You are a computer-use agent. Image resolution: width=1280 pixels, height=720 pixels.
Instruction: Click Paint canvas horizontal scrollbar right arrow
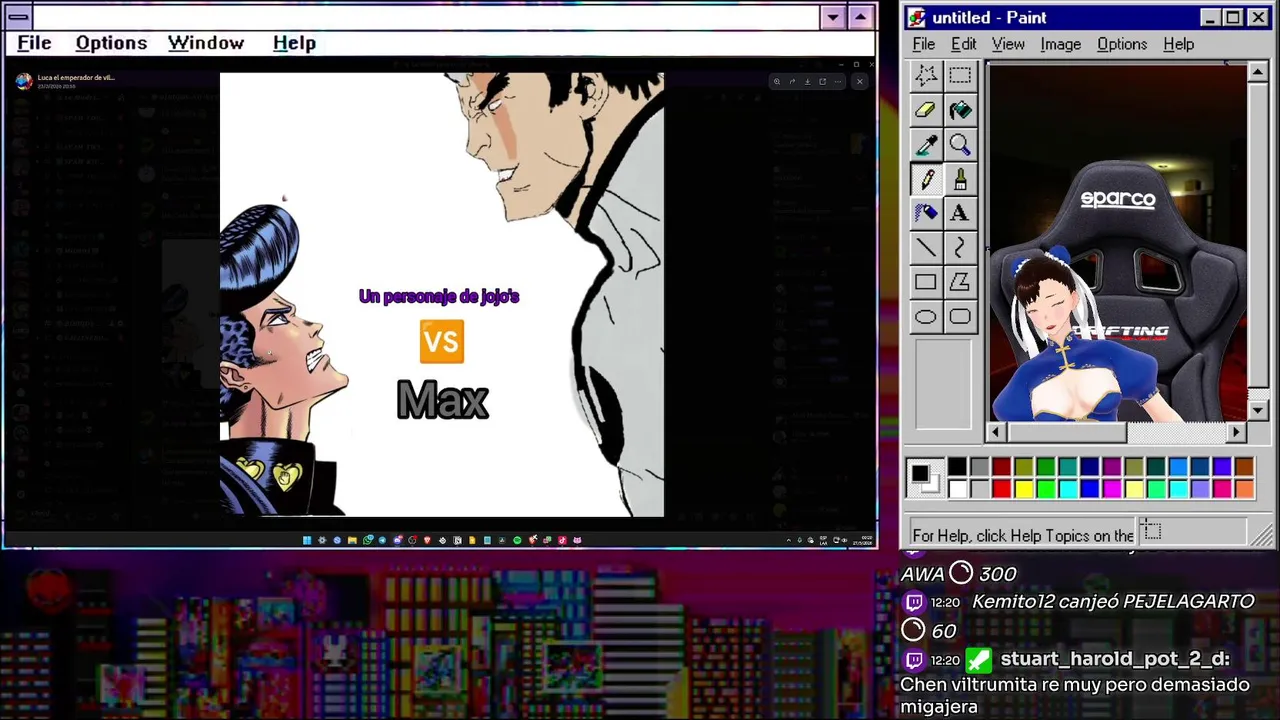point(1237,432)
